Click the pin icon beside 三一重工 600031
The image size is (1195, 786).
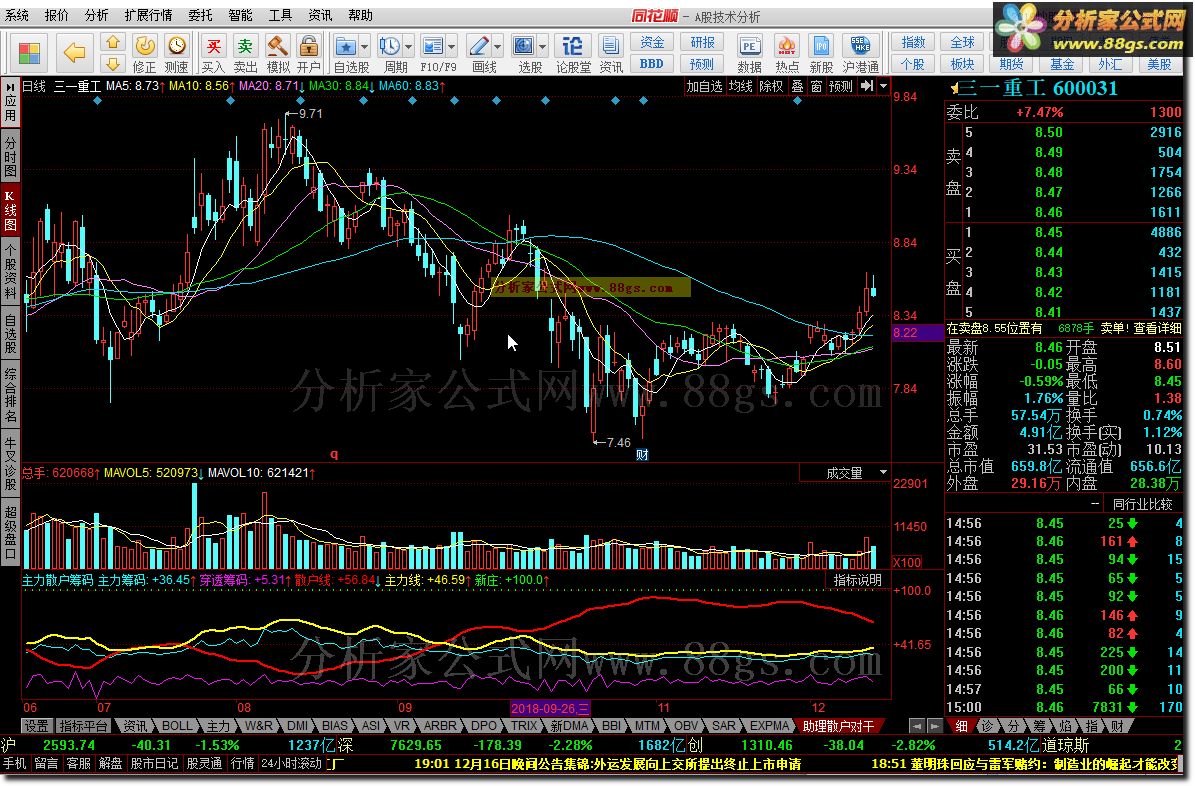pos(953,89)
